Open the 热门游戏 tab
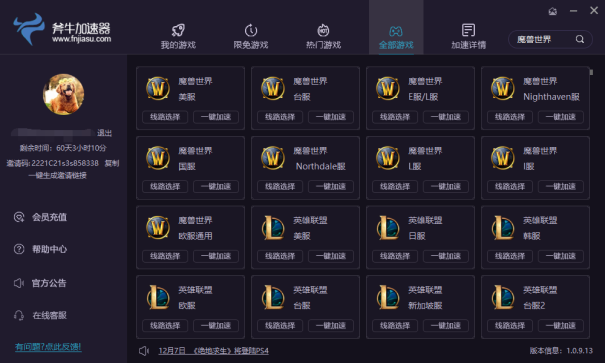 [323, 36]
